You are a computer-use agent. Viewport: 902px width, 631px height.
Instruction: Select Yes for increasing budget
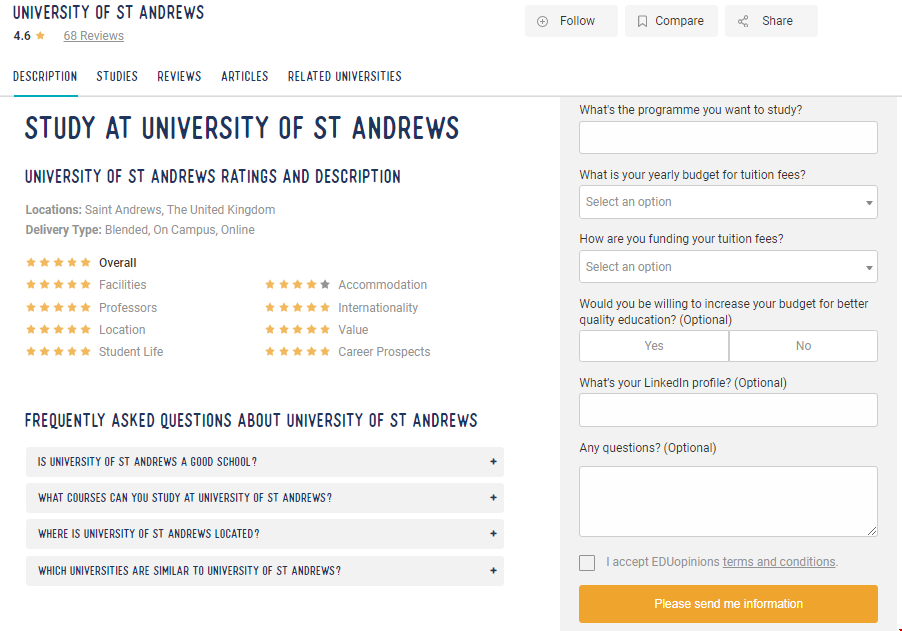click(x=654, y=346)
